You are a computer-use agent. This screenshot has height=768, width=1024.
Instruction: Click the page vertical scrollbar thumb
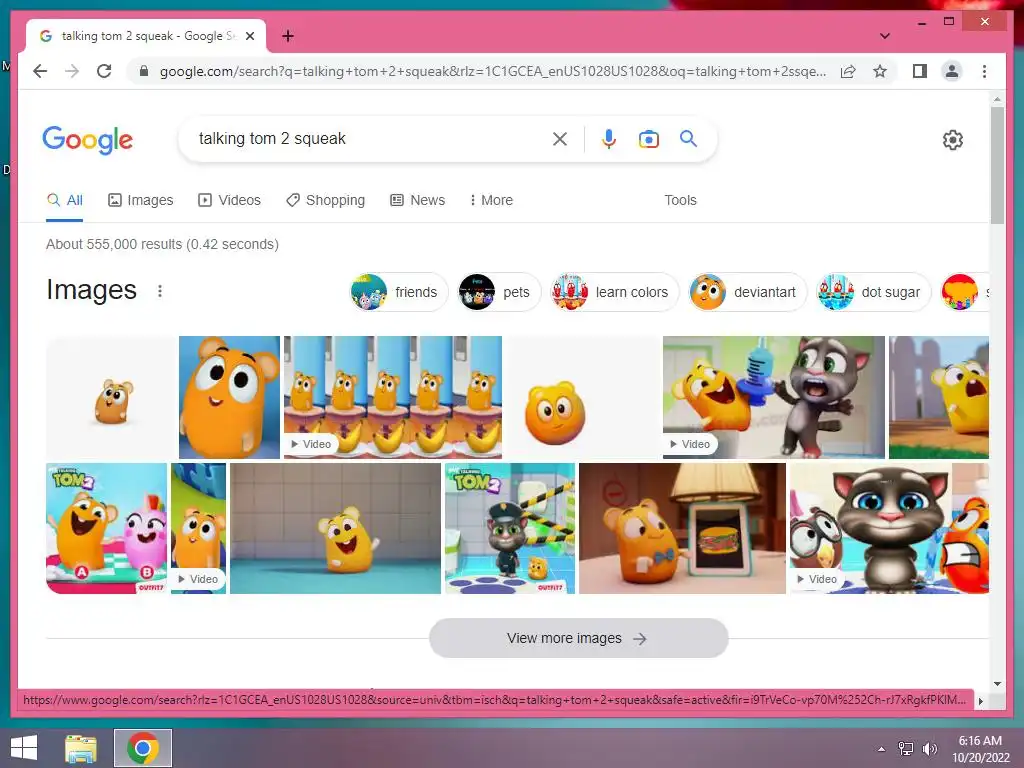(997, 165)
